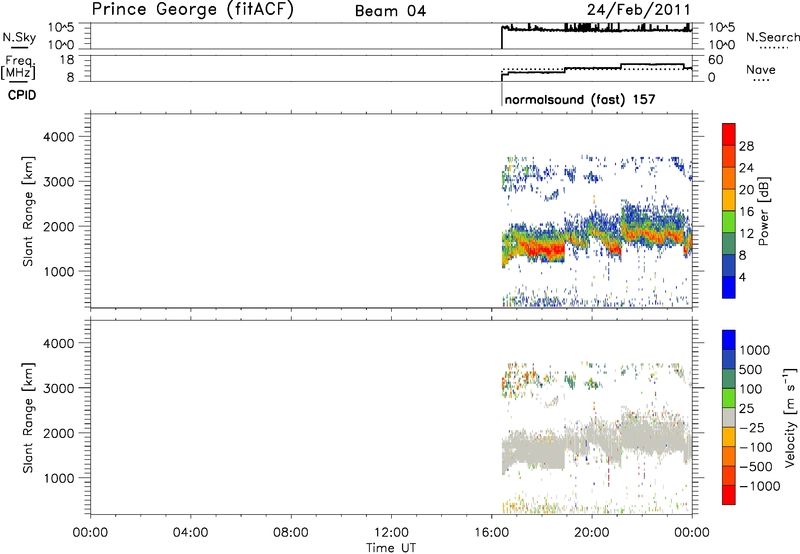Click the '28' value on Power colorbar
The image size is (800, 554).
pos(746,146)
